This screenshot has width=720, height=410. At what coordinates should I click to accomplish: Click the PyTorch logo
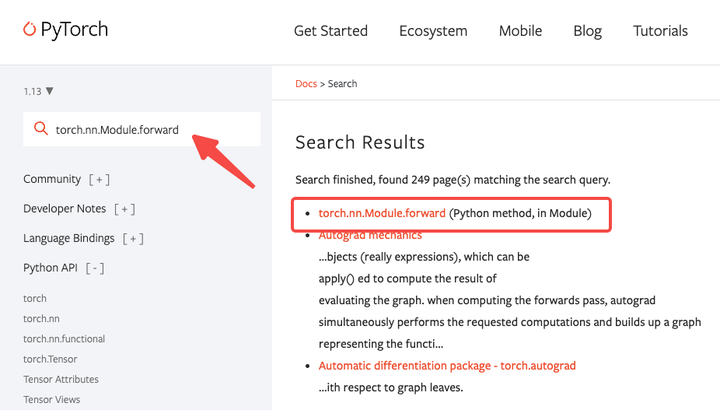click(66, 30)
